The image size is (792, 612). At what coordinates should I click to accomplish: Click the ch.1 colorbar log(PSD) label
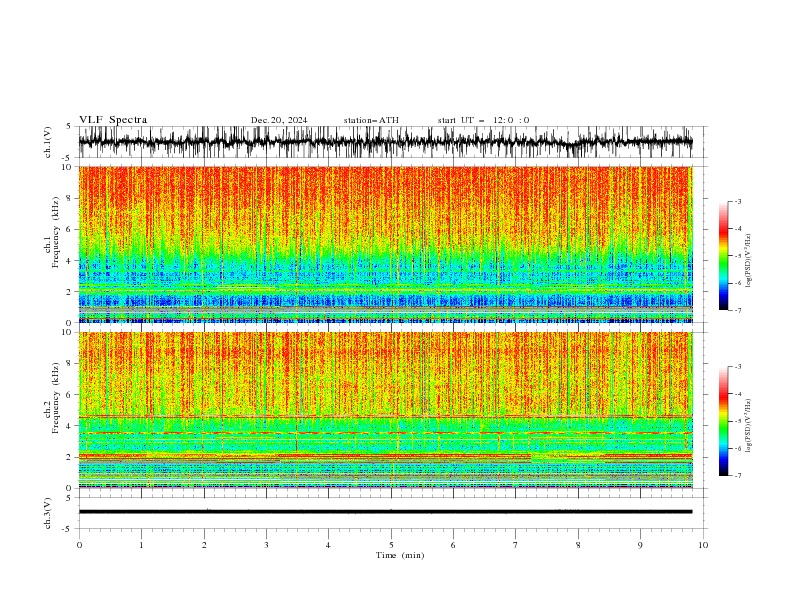point(748,261)
